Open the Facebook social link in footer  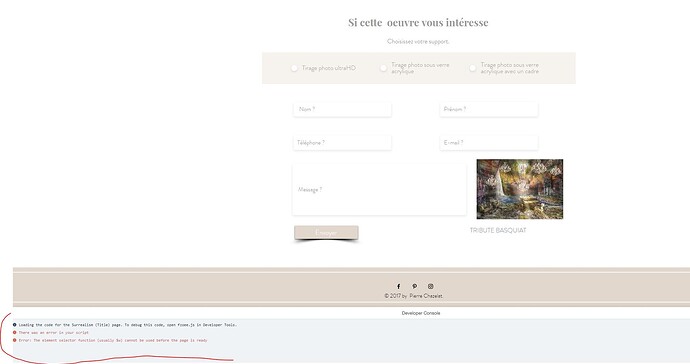pos(399,286)
